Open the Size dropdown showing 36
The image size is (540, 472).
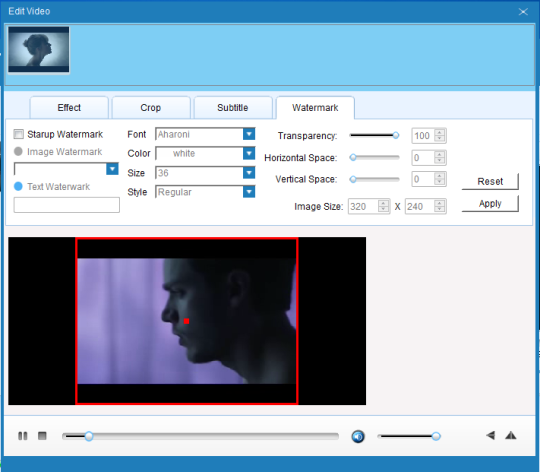click(249, 172)
